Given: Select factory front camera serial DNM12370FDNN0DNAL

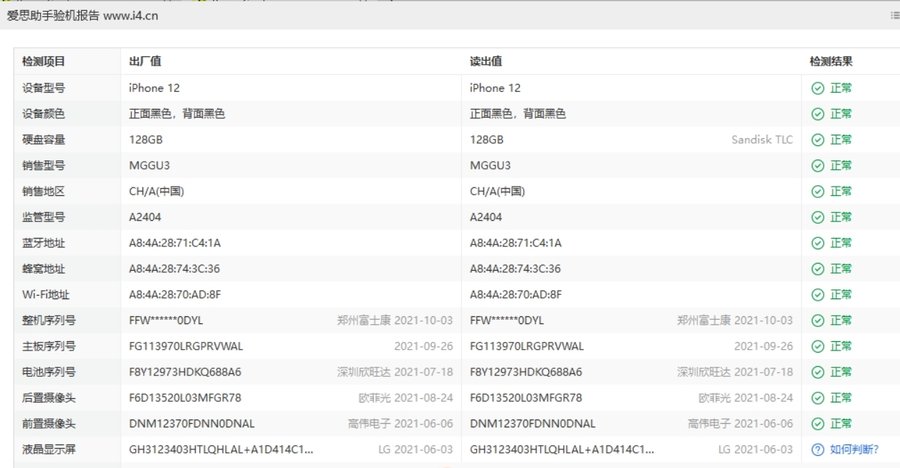Looking at the screenshot, I should [191, 424].
